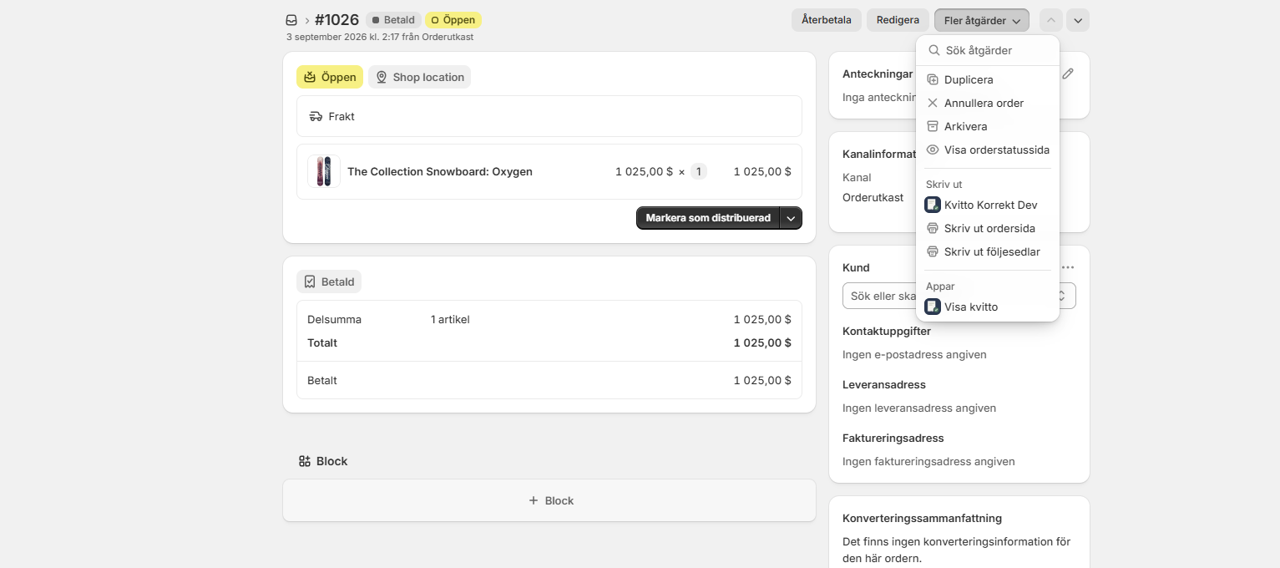Select Kvitto Korrekt Dev print option
The image size is (1280, 568).
987,204
